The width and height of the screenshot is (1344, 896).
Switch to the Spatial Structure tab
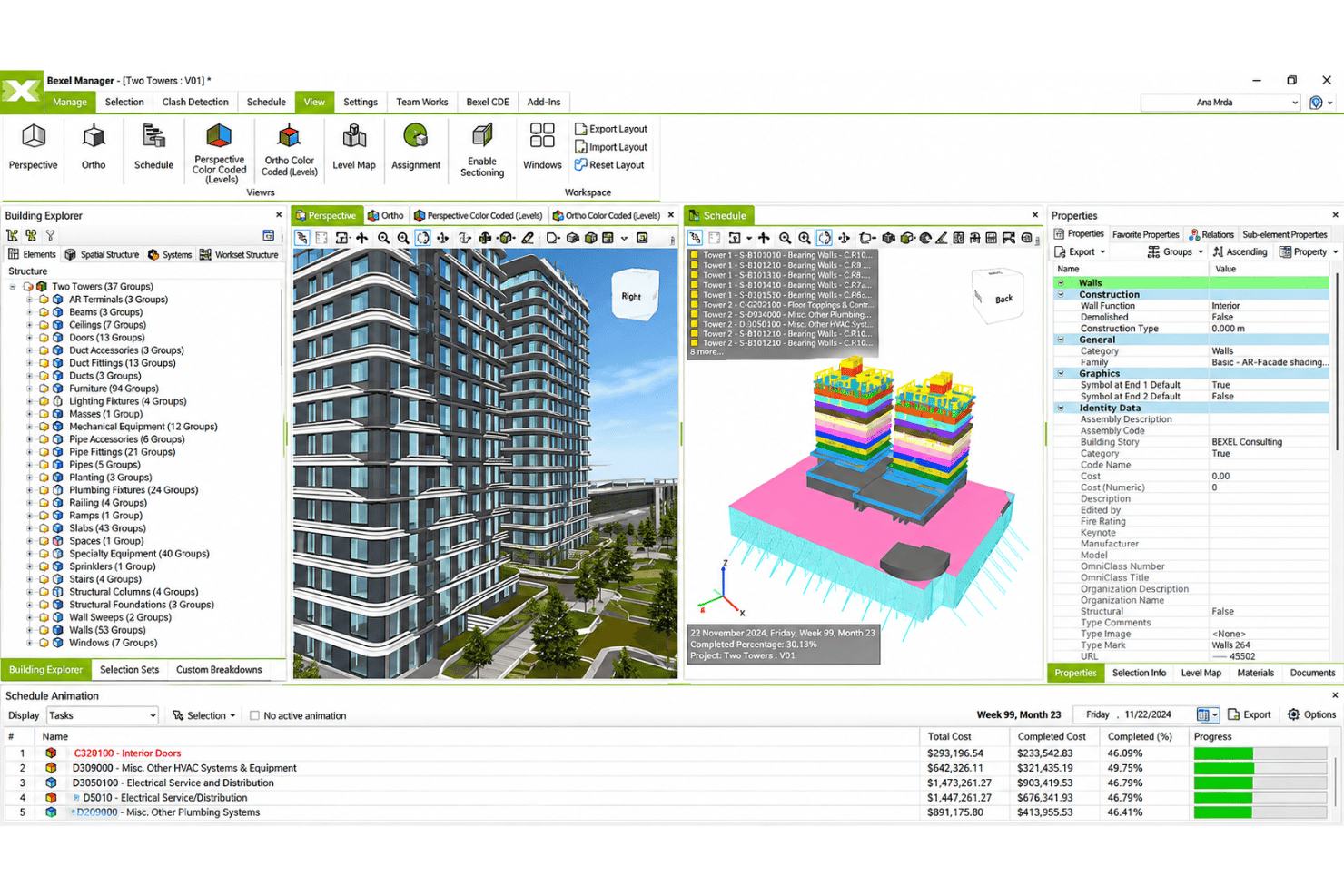click(x=102, y=255)
